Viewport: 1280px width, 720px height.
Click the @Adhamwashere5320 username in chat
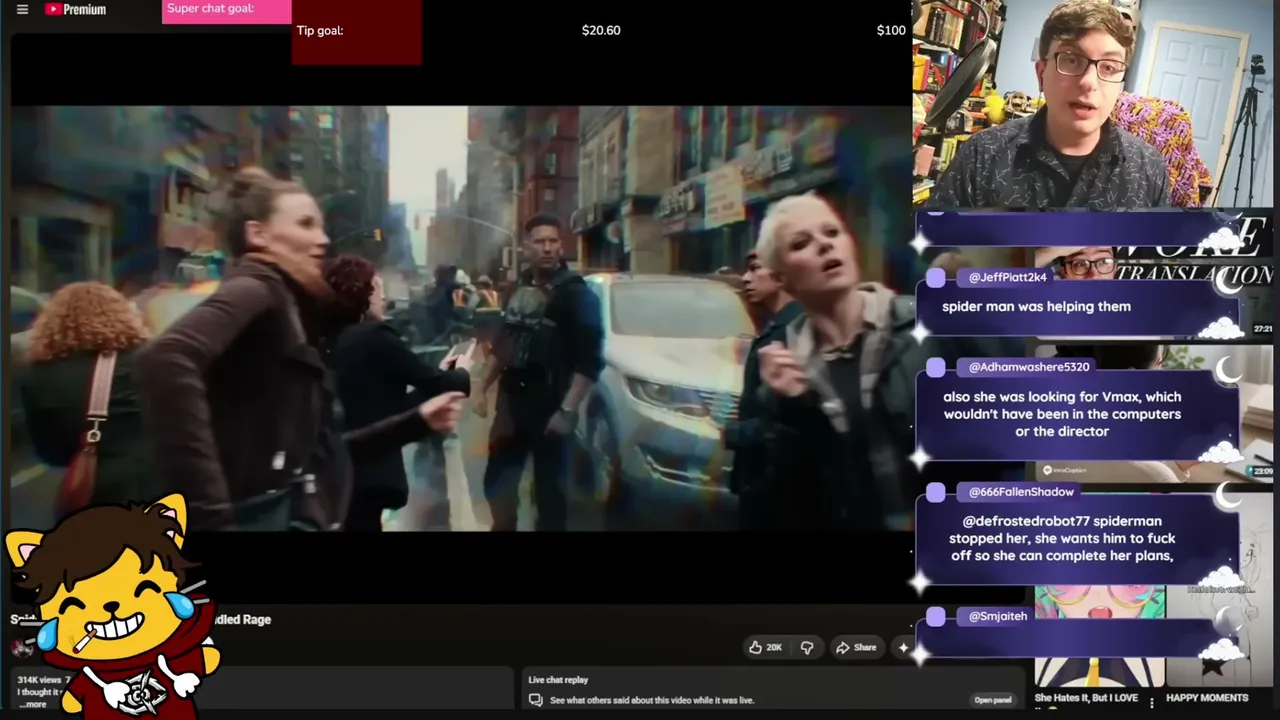point(1029,367)
